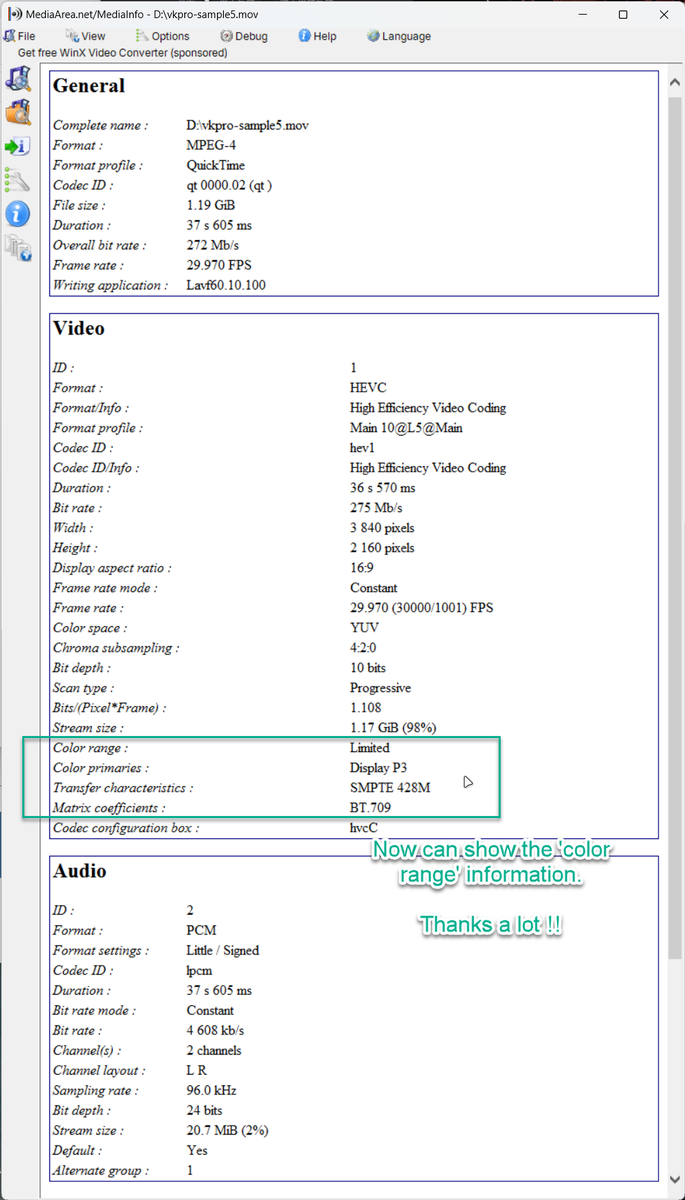Viewport: 685px width, 1200px height.
Task: Click the sponsored WinX Video Converter link
Action: pyautogui.click(x=122, y=52)
